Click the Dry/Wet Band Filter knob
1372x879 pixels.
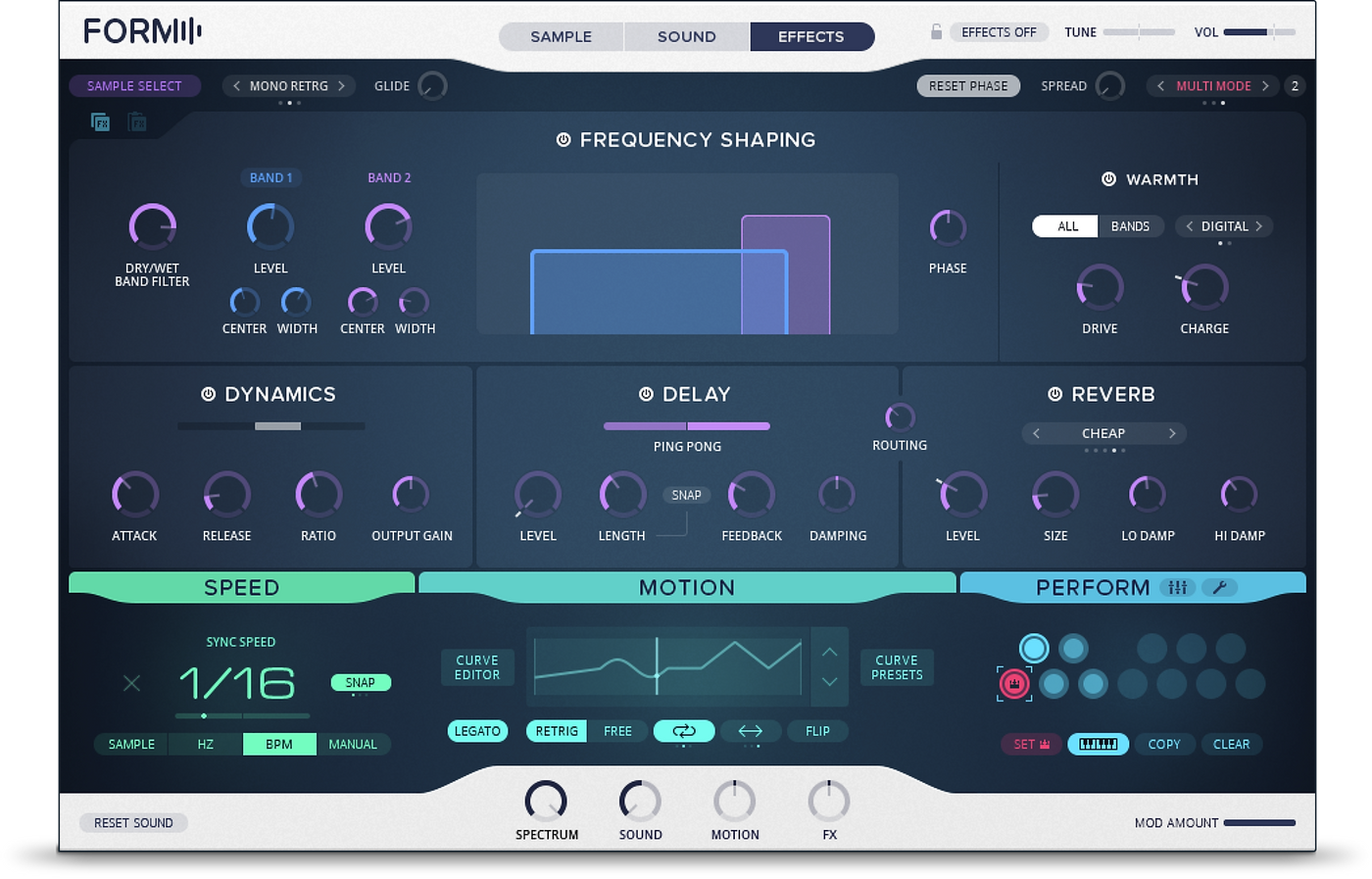click(153, 227)
